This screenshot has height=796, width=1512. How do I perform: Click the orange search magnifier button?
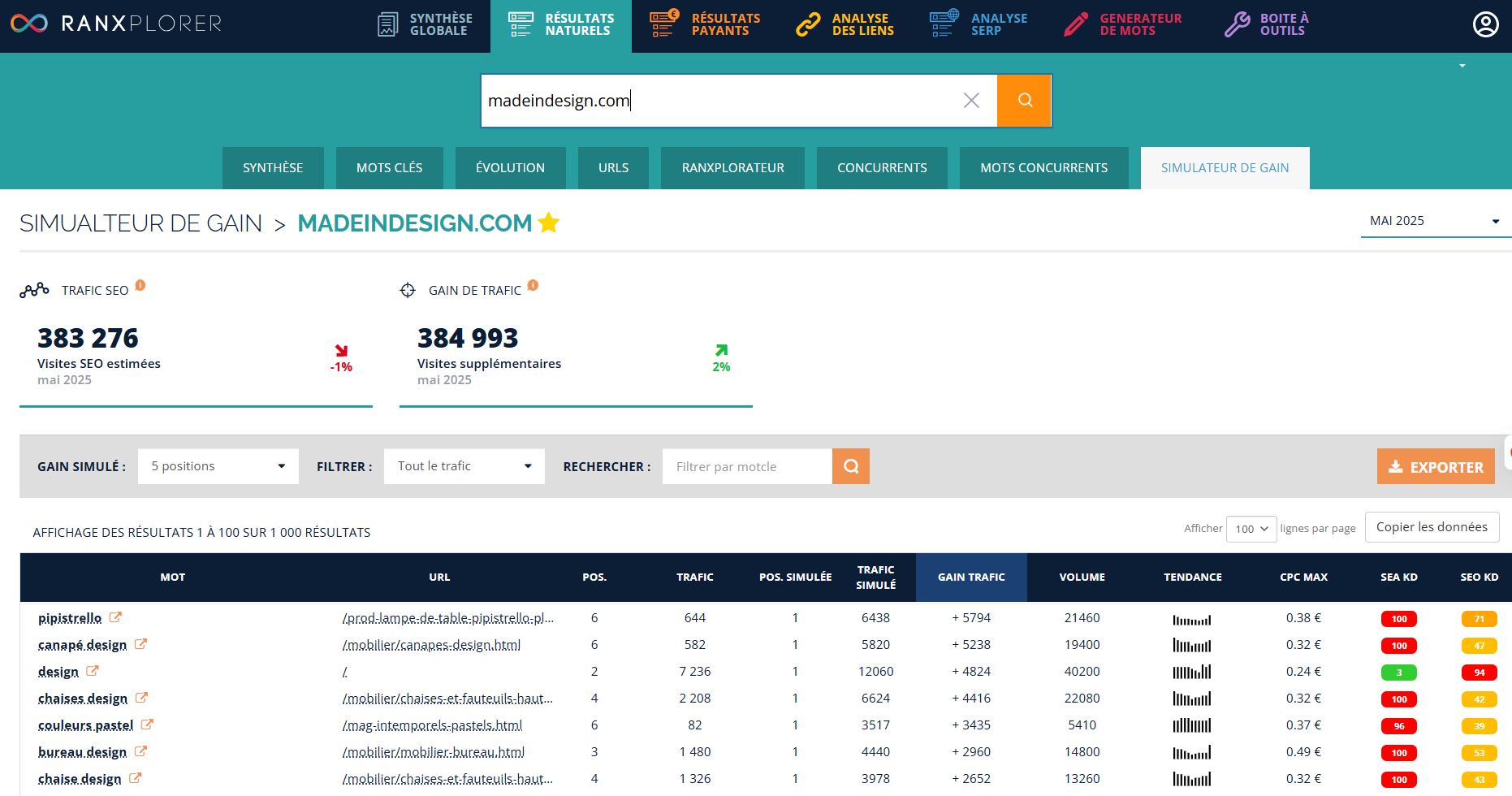click(x=1025, y=101)
